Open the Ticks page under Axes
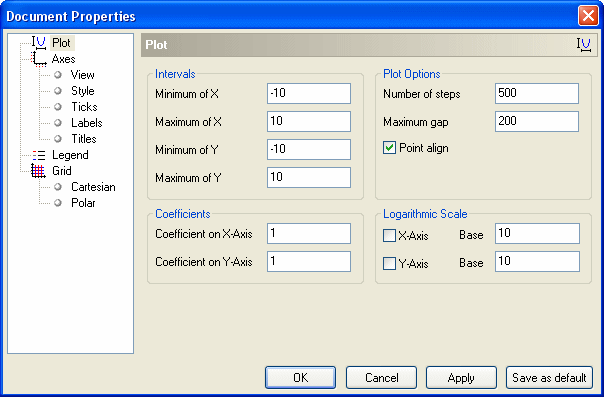The image size is (604, 397). [84, 107]
